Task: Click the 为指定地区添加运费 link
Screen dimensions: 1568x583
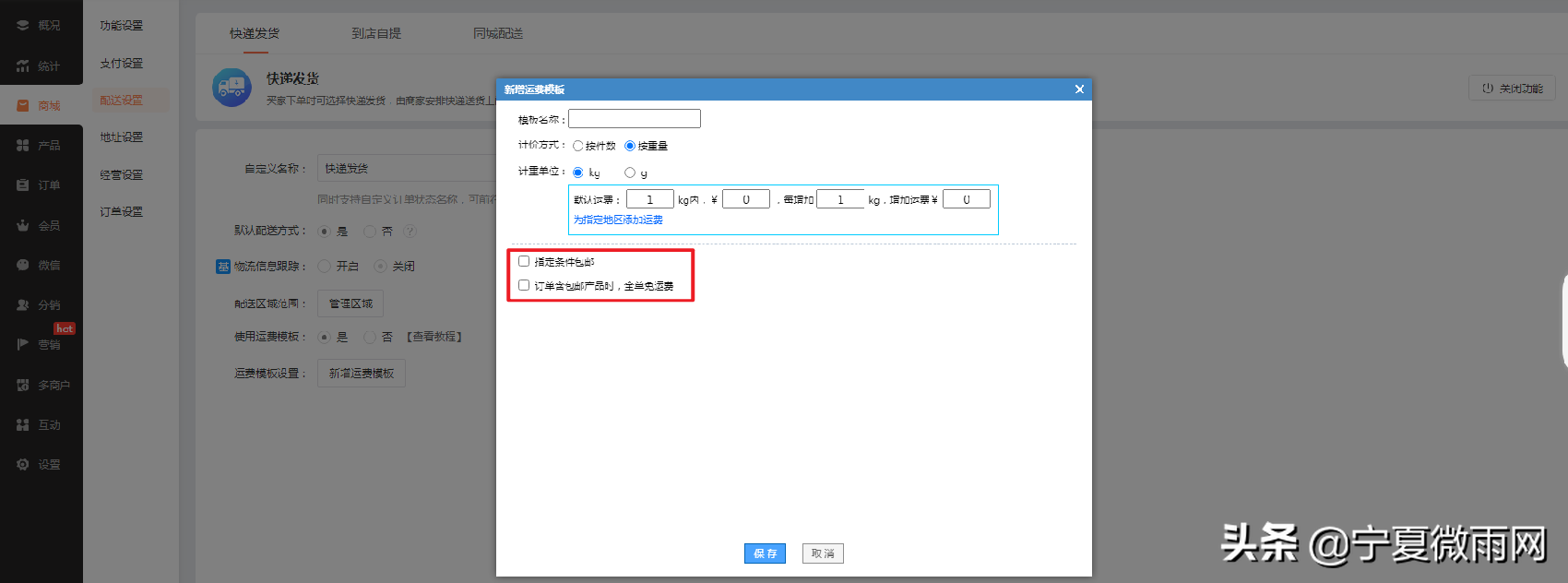Action: pyautogui.click(x=618, y=220)
